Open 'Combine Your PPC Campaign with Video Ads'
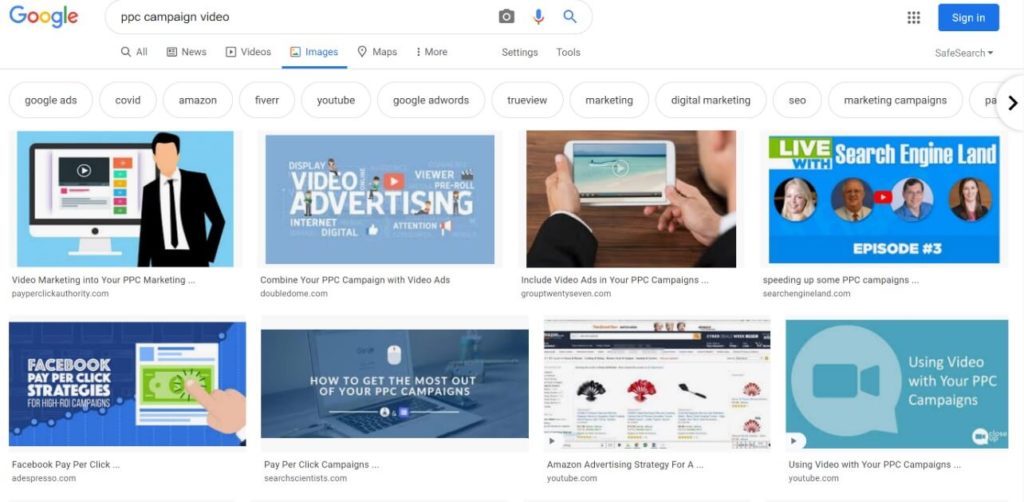 [355, 280]
